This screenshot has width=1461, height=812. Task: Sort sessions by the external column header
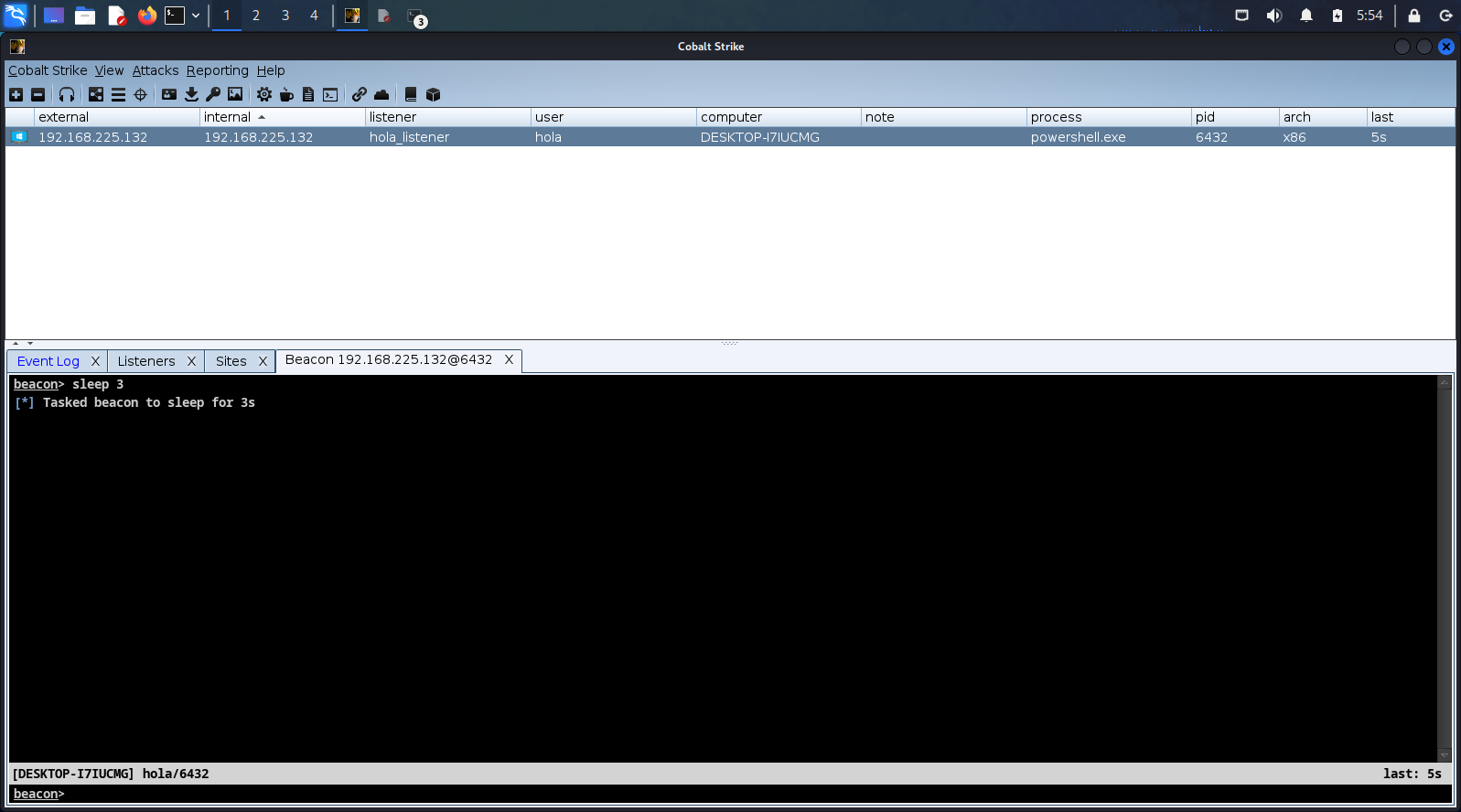click(x=117, y=117)
